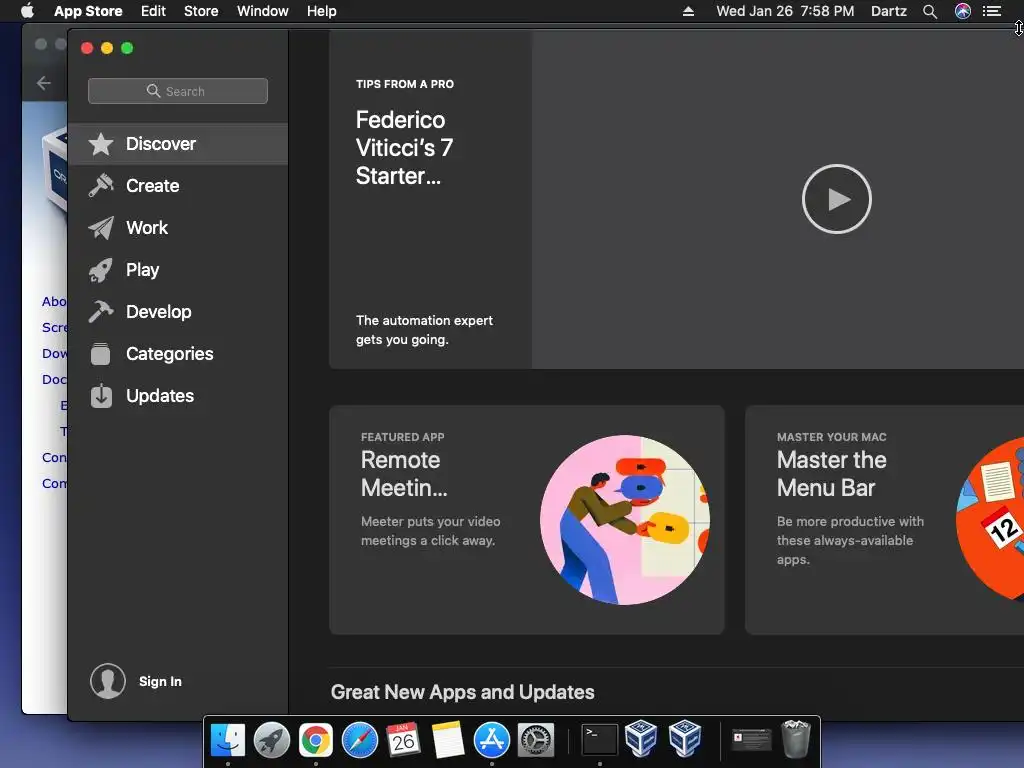Open the second VirtualBox Dock icon

pos(684,738)
